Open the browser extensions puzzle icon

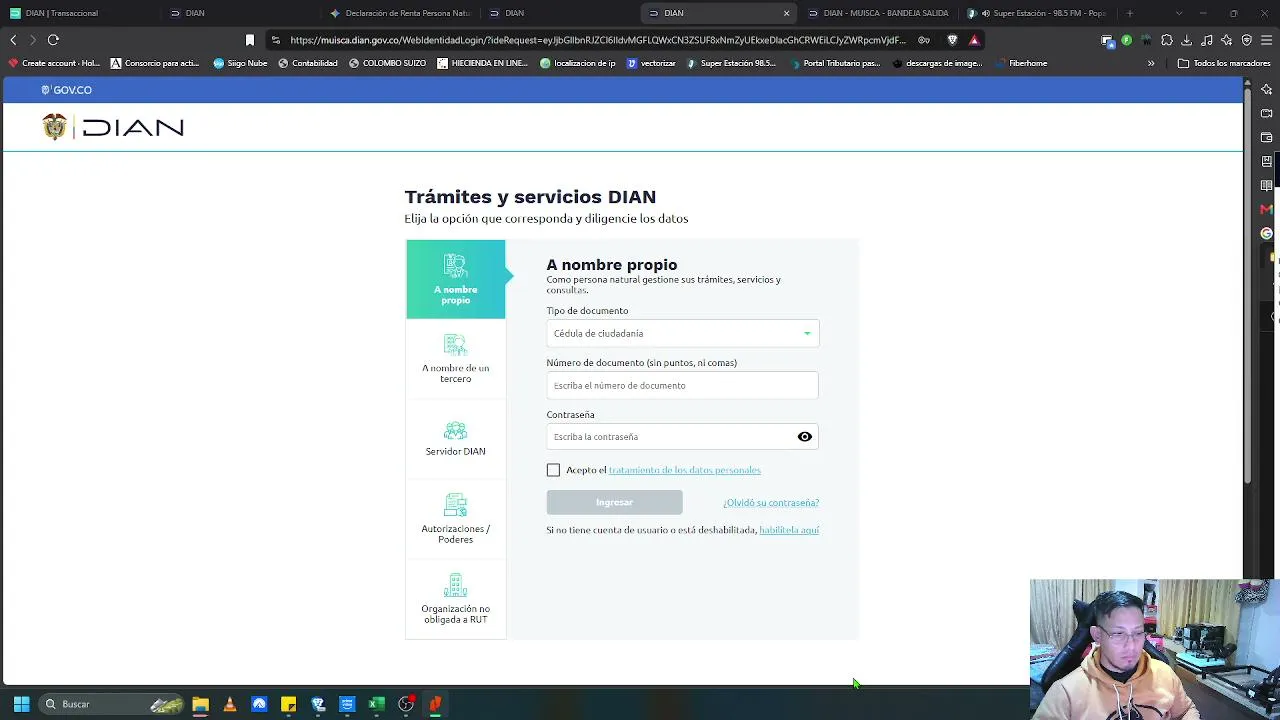tap(1166, 40)
